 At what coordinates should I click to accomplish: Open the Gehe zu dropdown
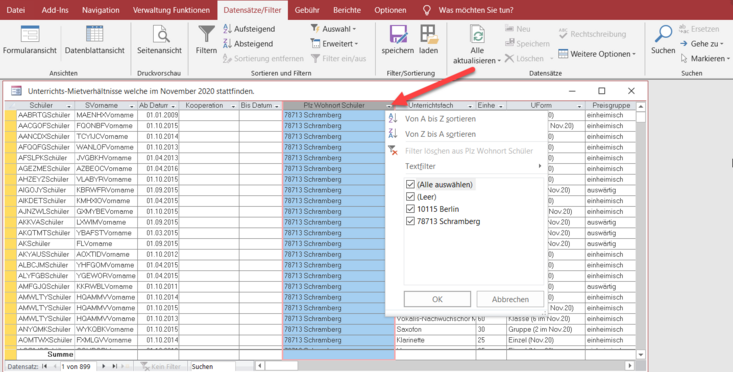[x=701, y=44]
